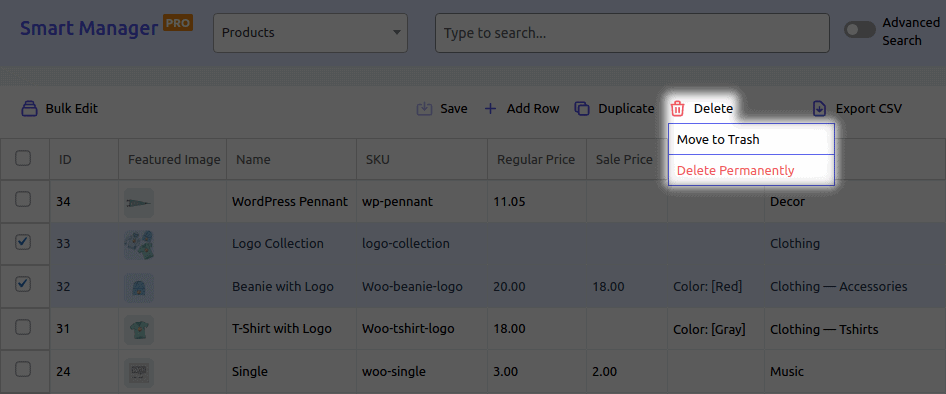
Task: Click the Bulk Edit icon
Action: coord(30,109)
